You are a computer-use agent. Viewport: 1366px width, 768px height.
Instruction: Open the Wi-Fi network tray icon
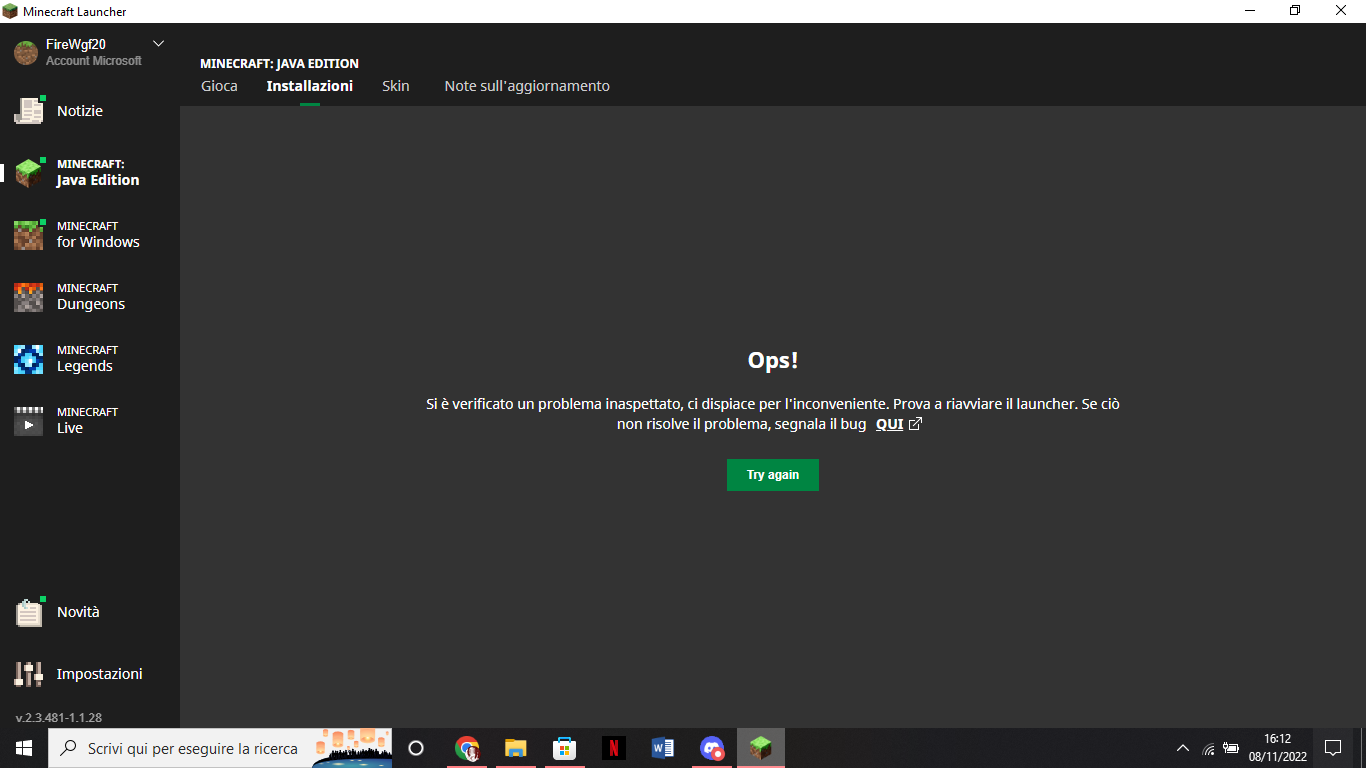1208,748
